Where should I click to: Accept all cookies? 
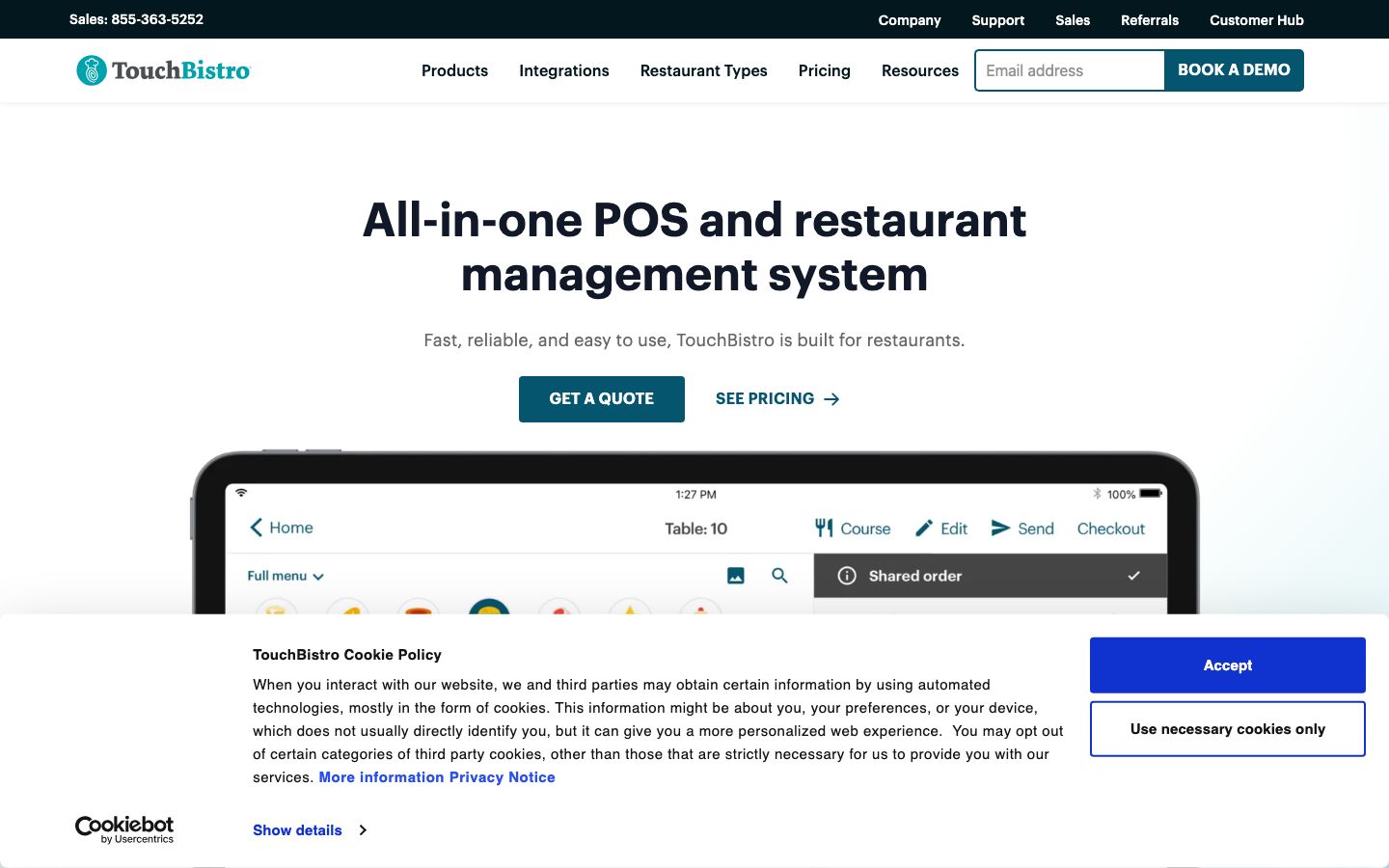click(1228, 665)
